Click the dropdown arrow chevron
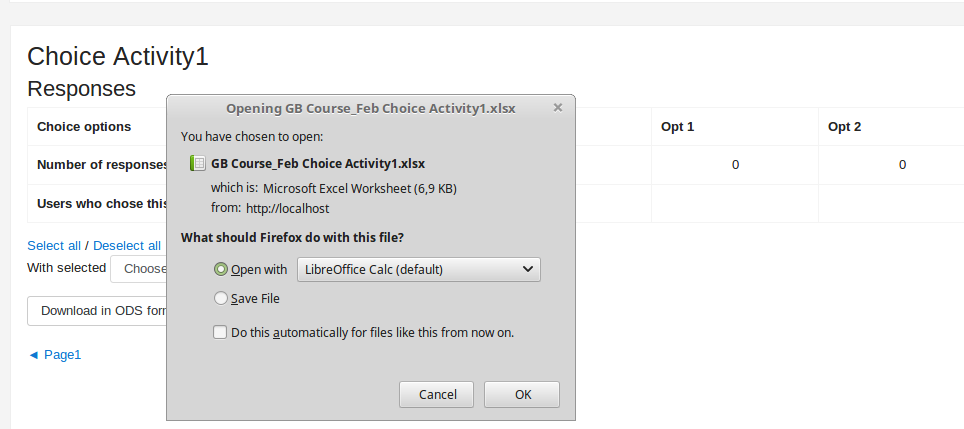Viewport: 964px width, 429px height. pyautogui.click(x=527, y=269)
